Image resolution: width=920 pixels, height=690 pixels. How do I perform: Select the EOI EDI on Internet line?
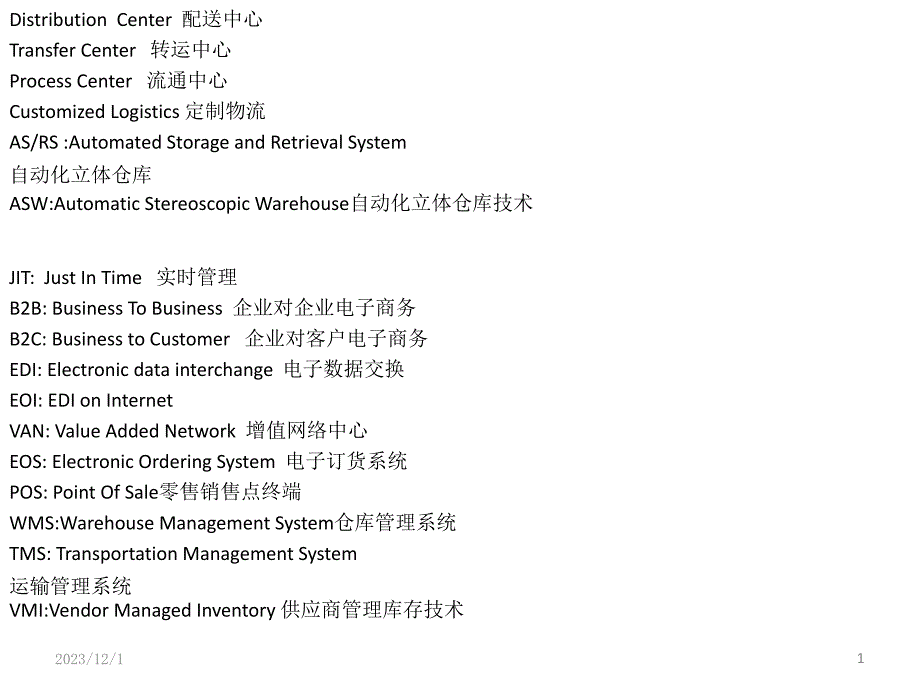coord(91,400)
